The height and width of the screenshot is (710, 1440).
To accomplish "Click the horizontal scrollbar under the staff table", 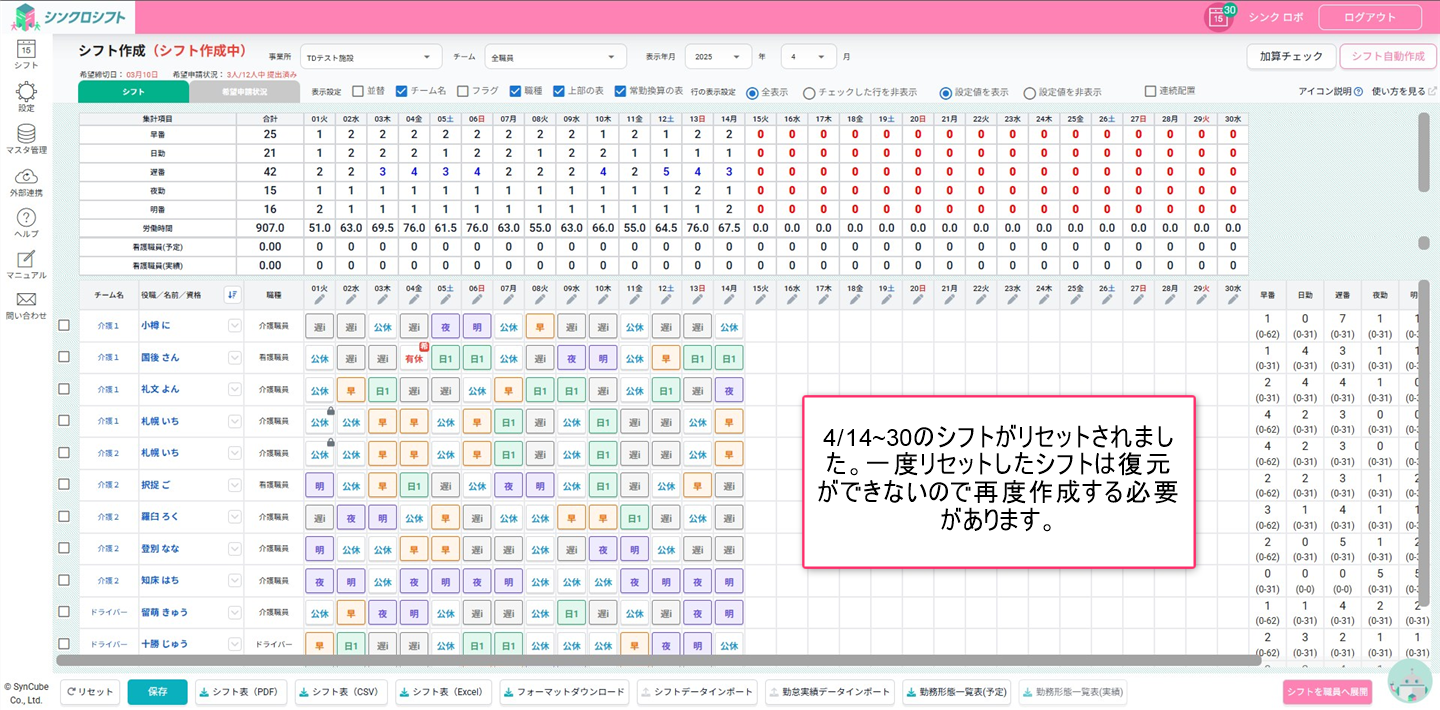I will tap(658, 660).
